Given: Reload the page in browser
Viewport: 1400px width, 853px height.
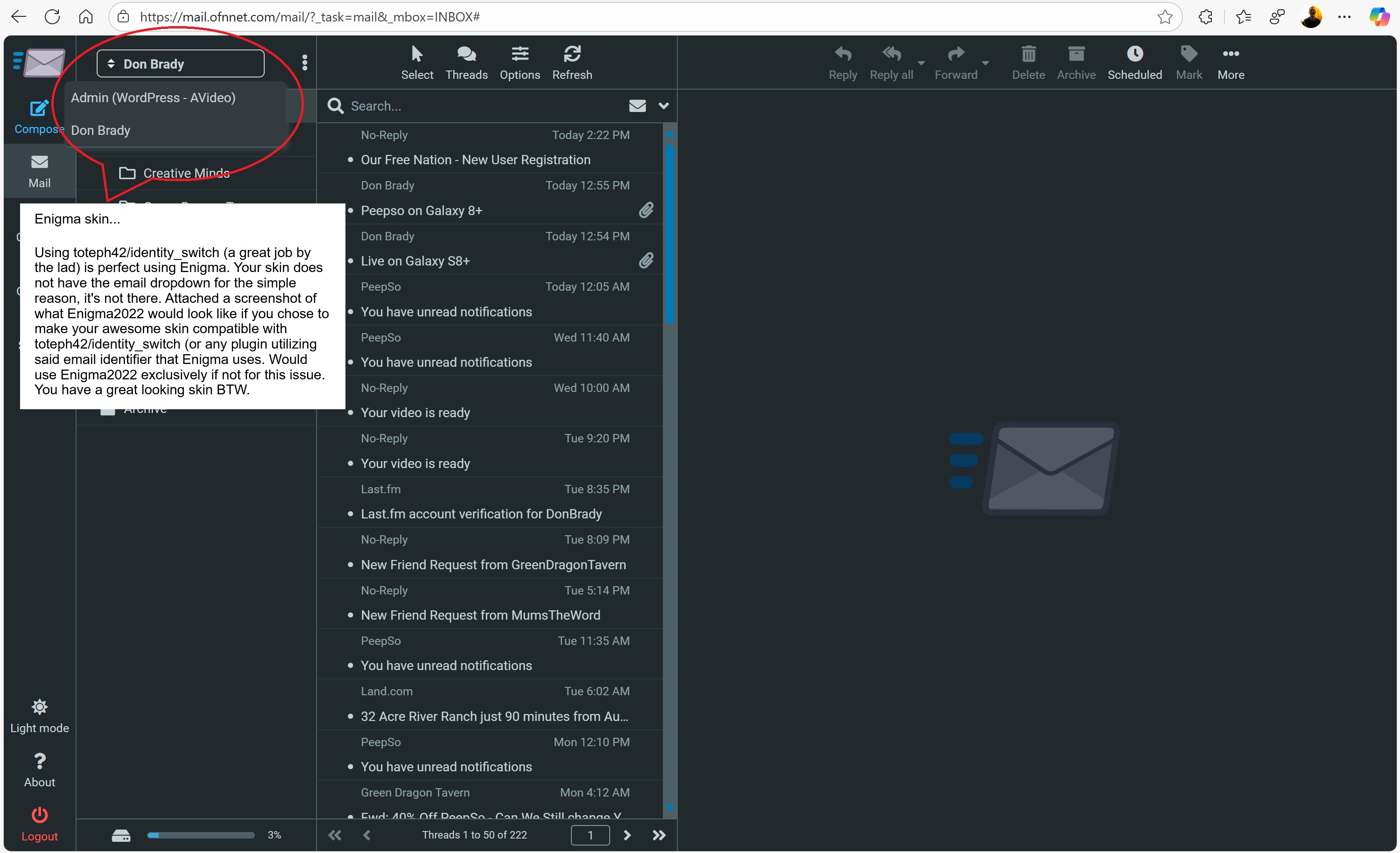Looking at the screenshot, I should tap(52, 16).
